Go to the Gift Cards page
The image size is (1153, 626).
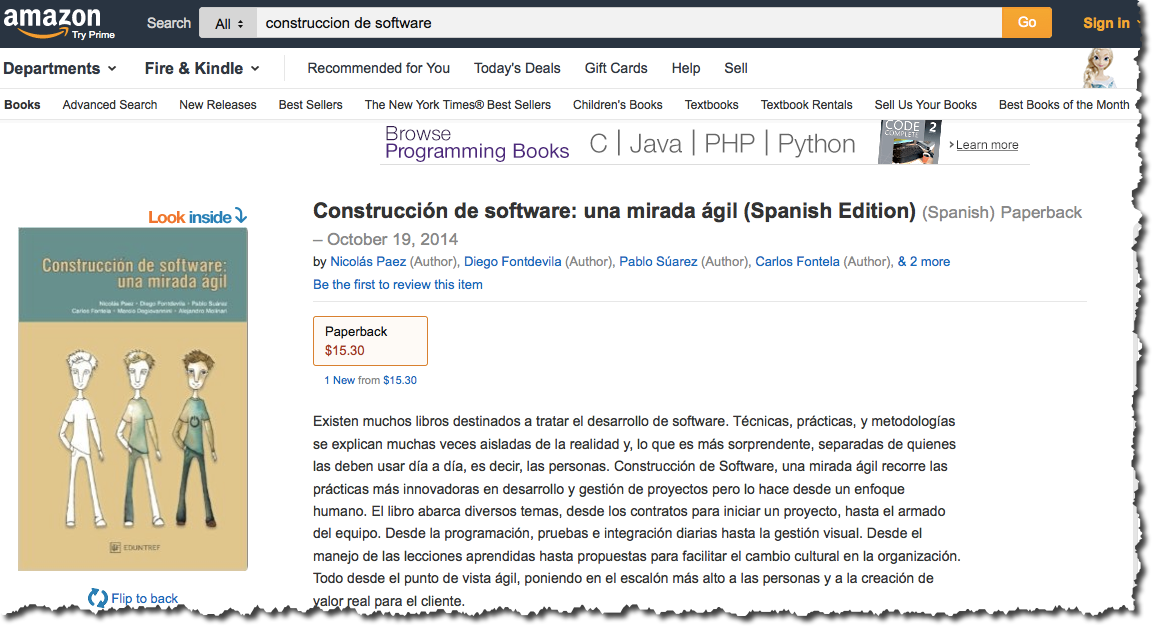pos(616,68)
